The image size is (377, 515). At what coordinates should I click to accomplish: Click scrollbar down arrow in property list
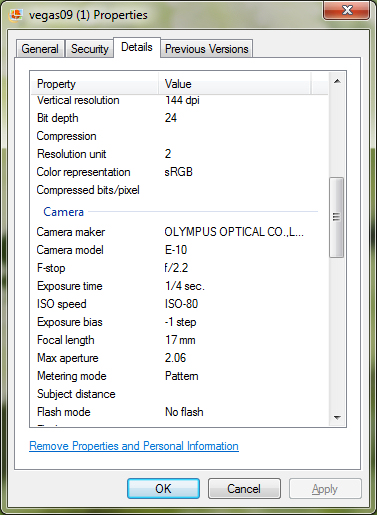tap(337, 417)
